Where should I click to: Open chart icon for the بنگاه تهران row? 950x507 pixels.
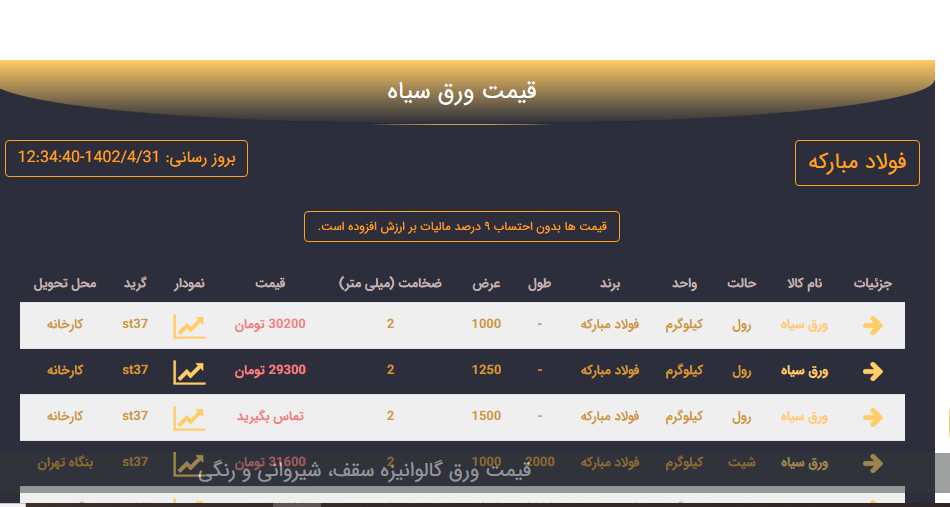[x=187, y=463]
